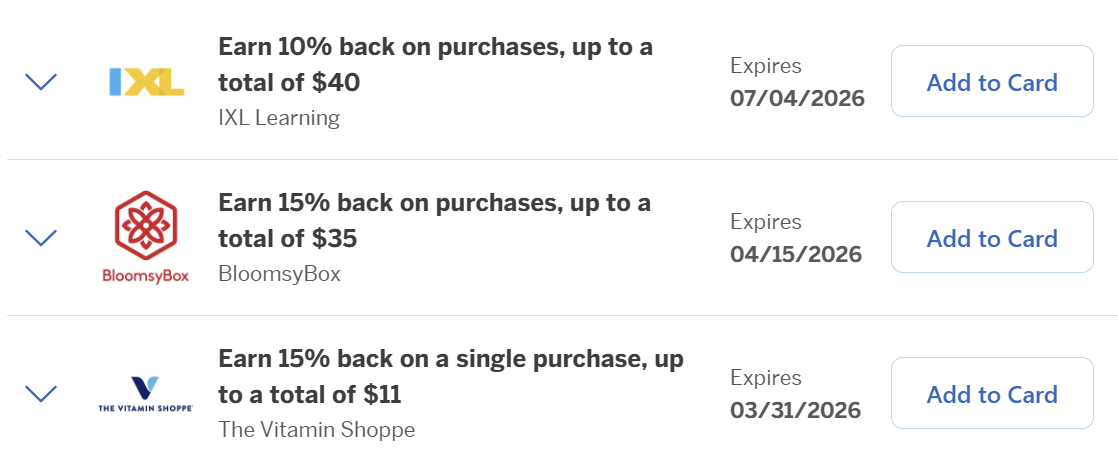Click the IXL Learning merchant name
Screen dimensions: 1118x466
point(279,118)
